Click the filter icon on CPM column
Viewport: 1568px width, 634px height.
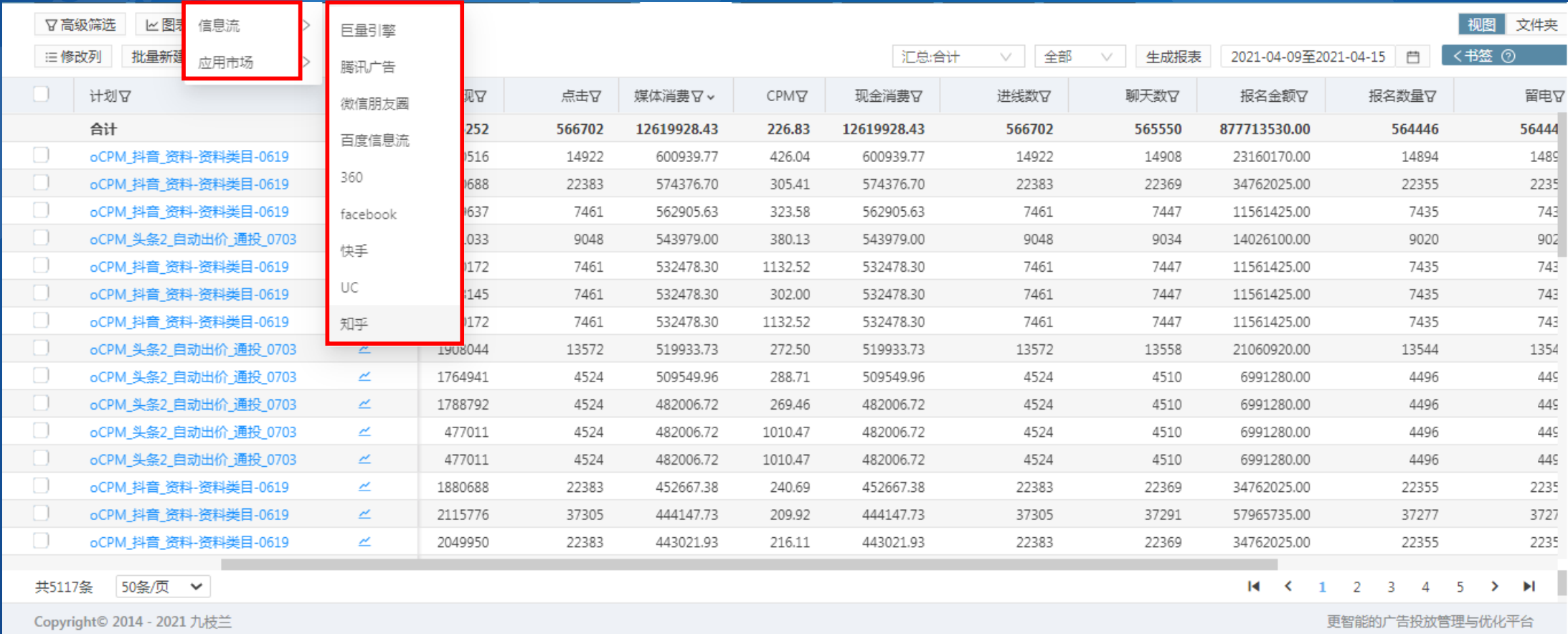click(802, 96)
